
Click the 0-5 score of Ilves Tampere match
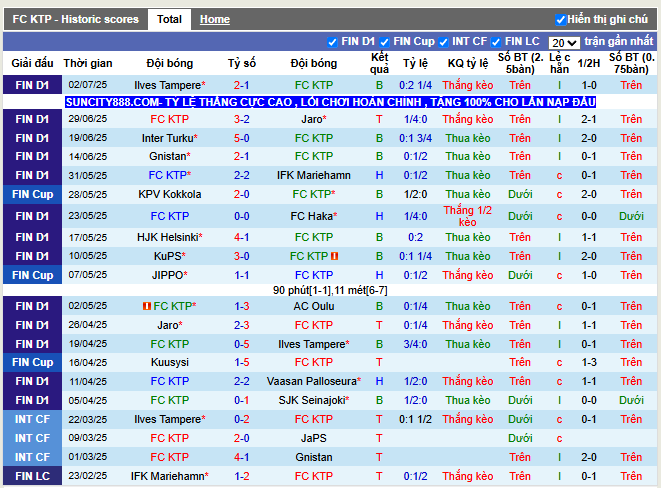[x=242, y=344]
